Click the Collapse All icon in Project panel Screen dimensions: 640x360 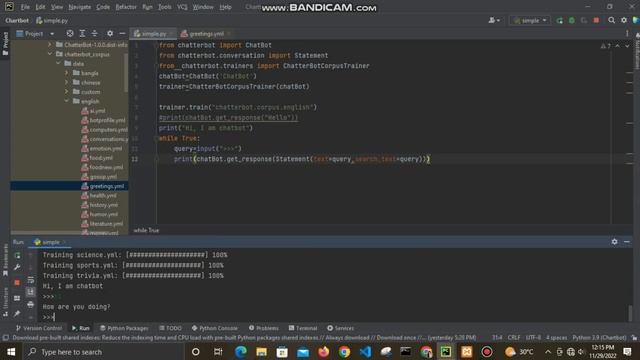pyautogui.click(x=94, y=33)
